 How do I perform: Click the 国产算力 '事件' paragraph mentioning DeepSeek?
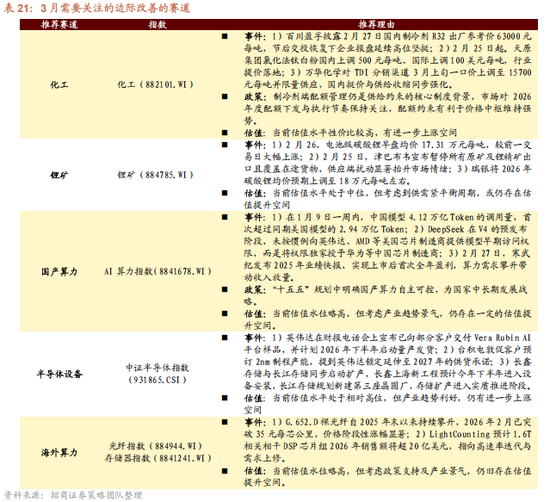coord(388,247)
